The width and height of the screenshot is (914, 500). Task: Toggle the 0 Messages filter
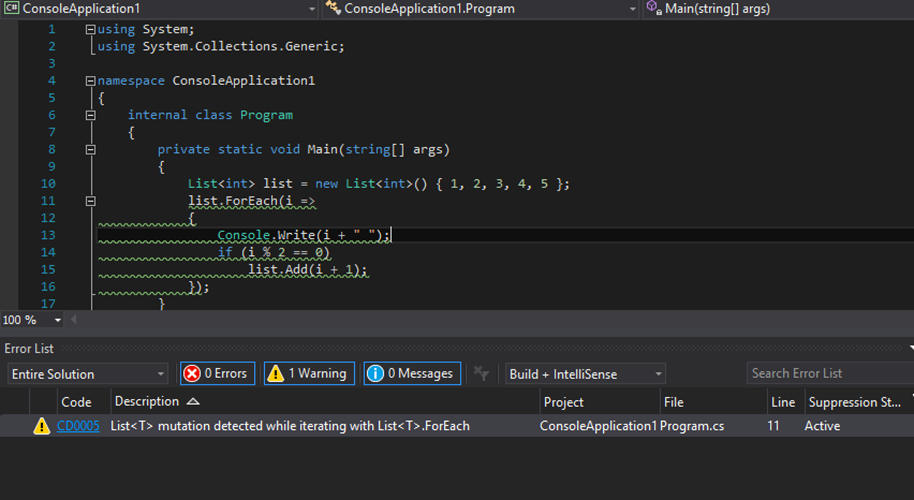point(412,374)
